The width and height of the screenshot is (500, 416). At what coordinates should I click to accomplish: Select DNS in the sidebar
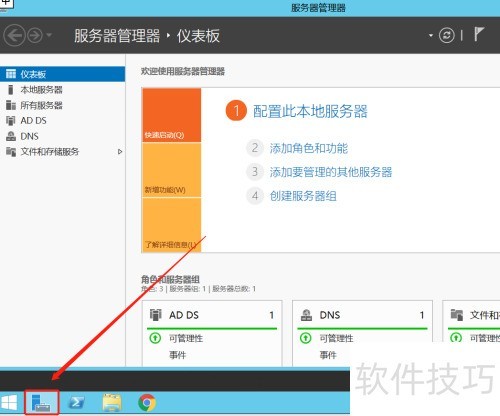[62, 136]
